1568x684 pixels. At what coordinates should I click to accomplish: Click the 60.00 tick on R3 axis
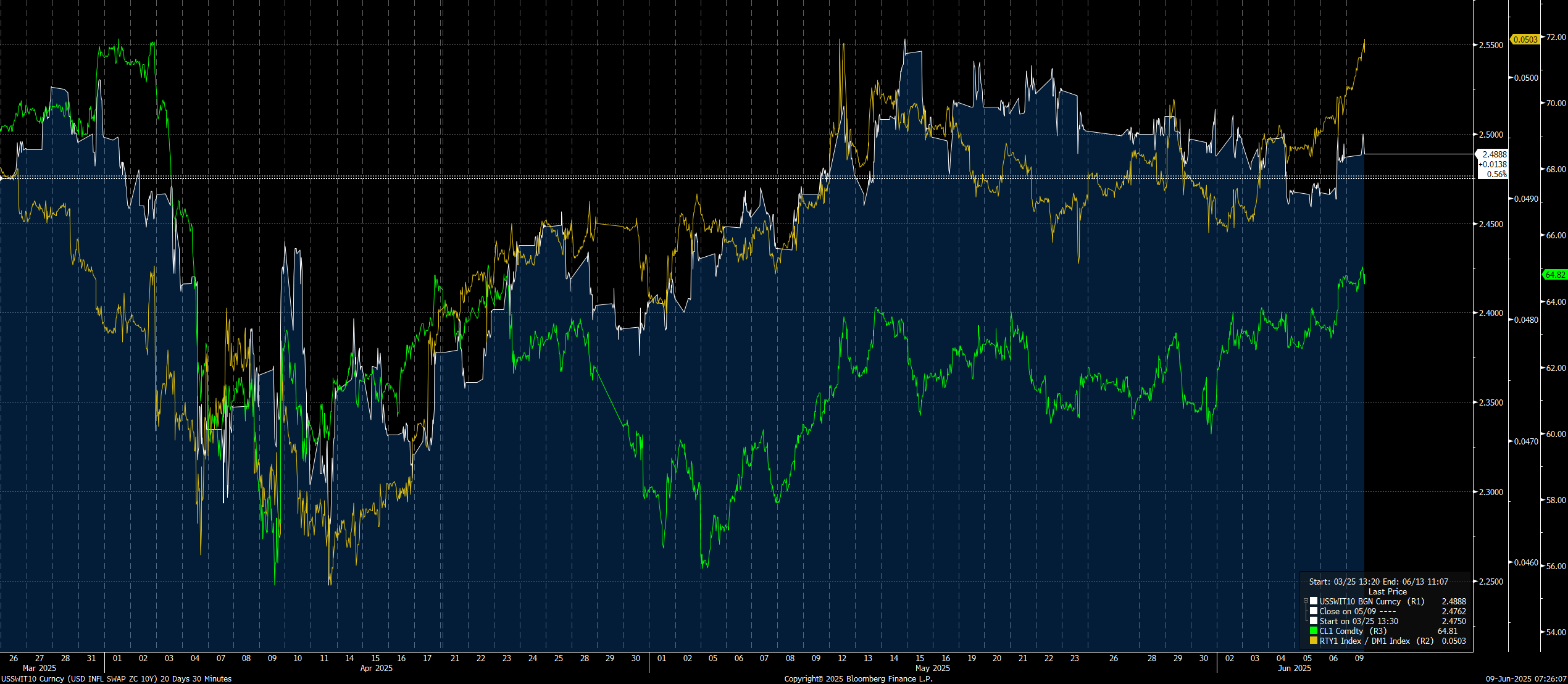pos(1556,434)
